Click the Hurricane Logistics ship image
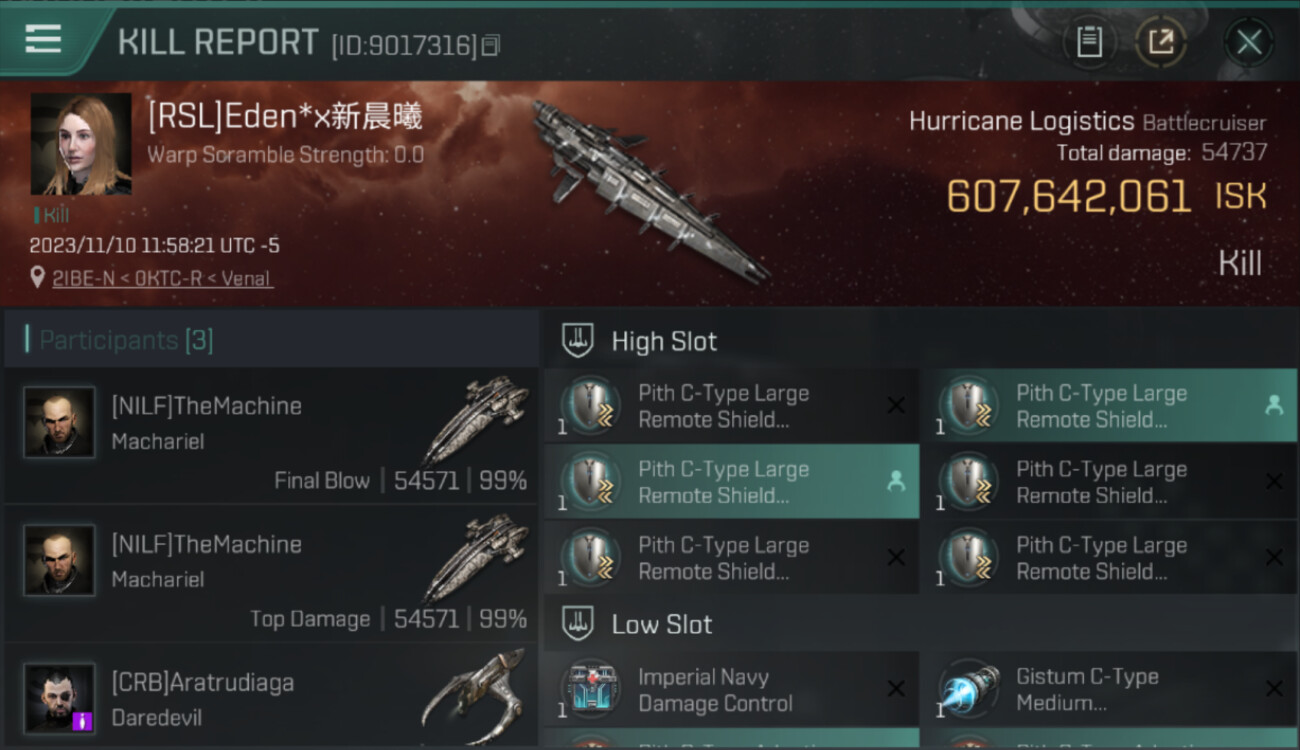Screen dimensions: 1300x750 (x=648, y=190)
